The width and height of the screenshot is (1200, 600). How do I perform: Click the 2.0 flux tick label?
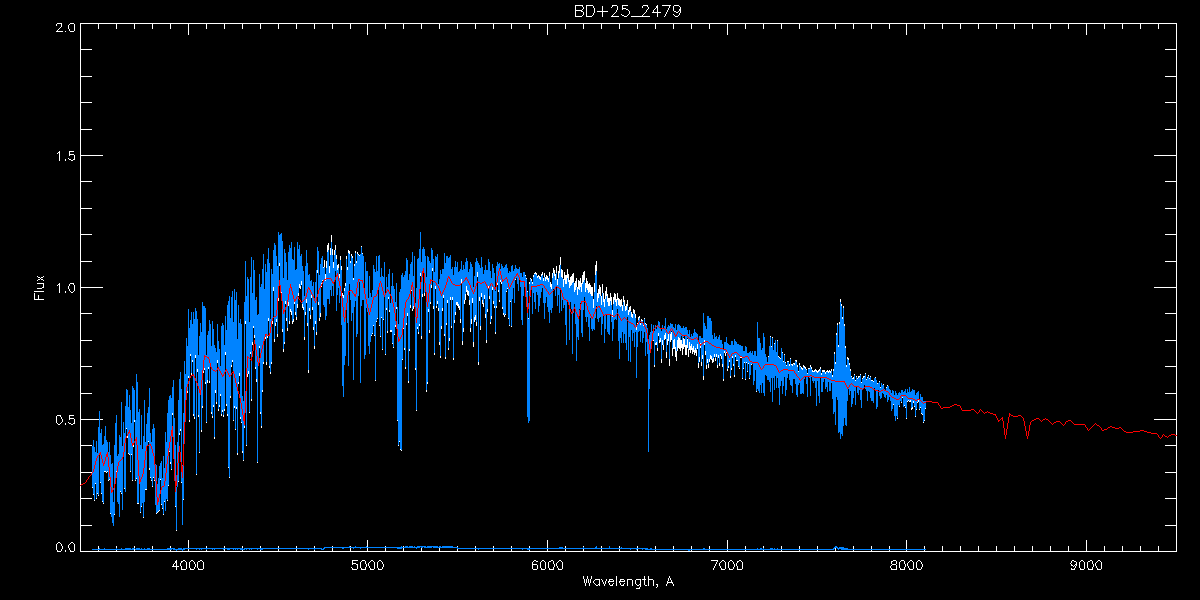[x=66, y=28]
